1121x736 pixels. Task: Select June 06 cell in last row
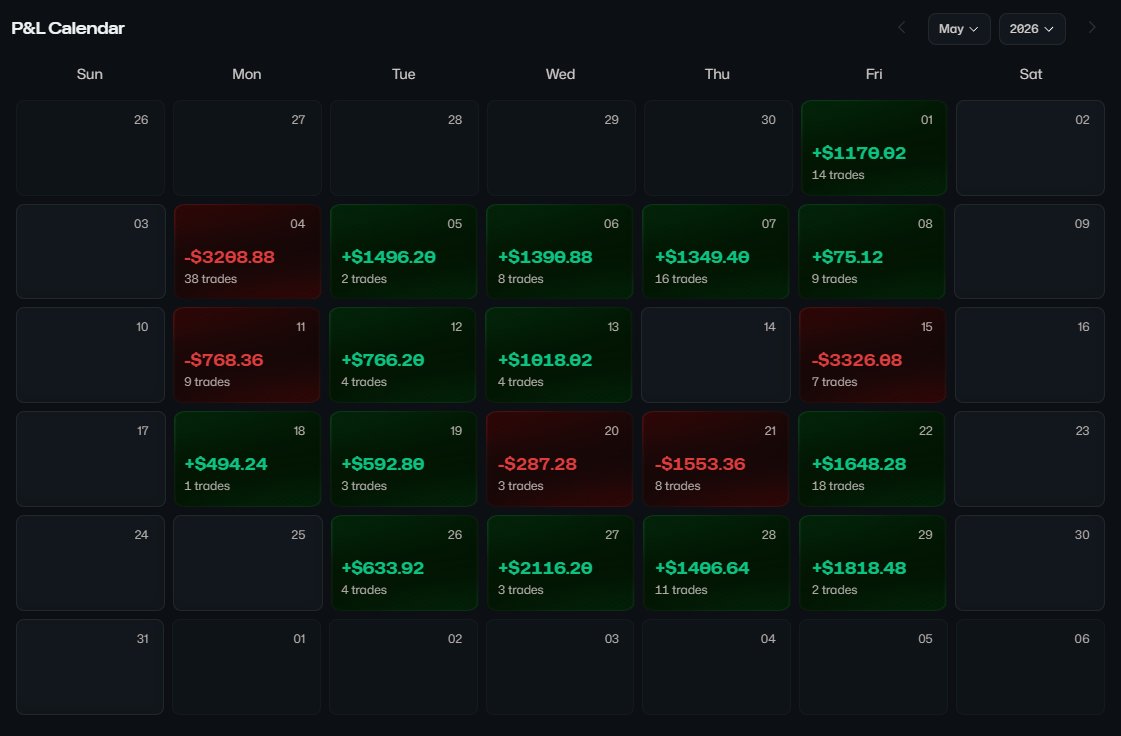1030,667
